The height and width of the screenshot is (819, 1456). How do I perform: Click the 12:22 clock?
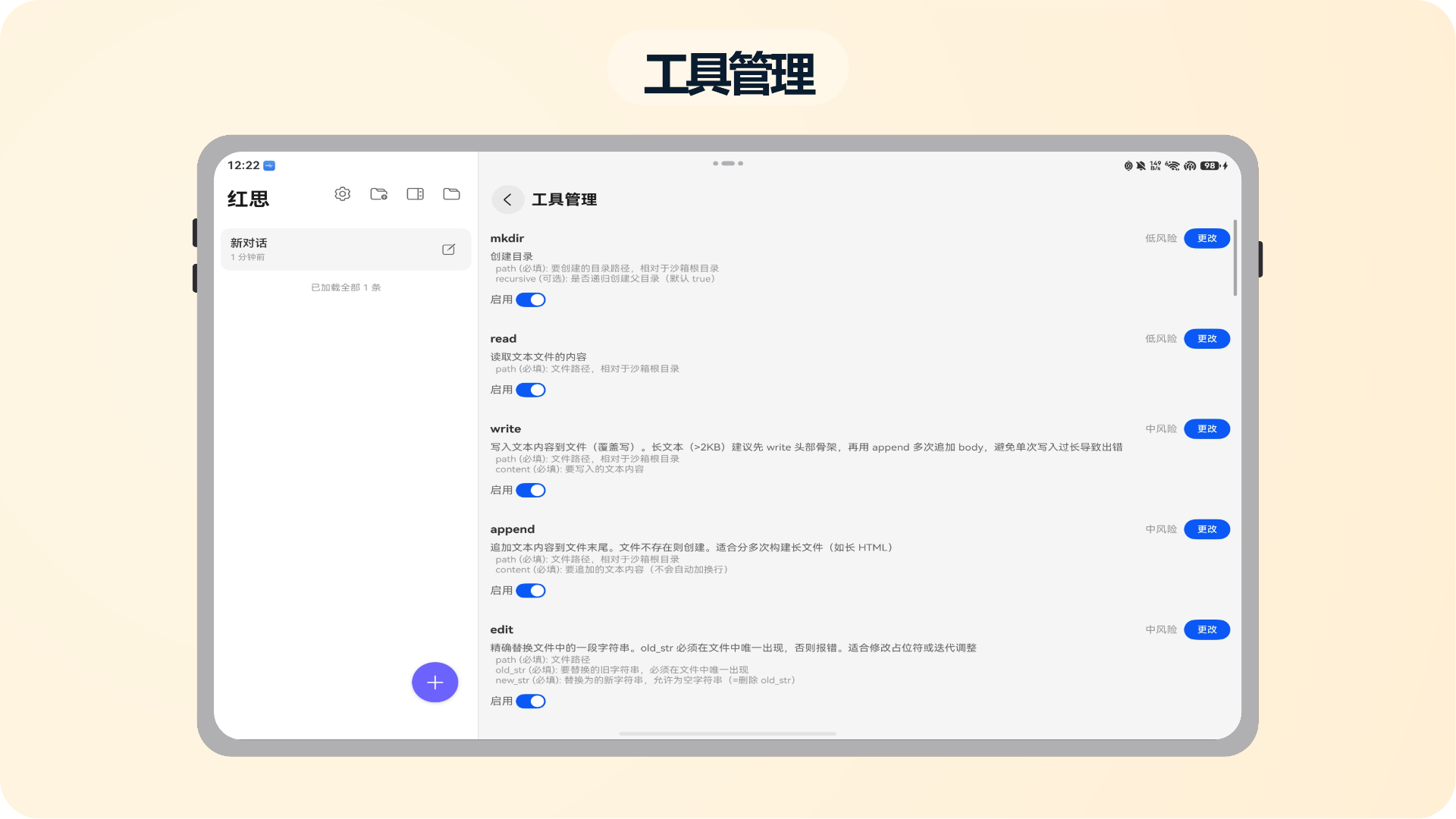(243, 165)
